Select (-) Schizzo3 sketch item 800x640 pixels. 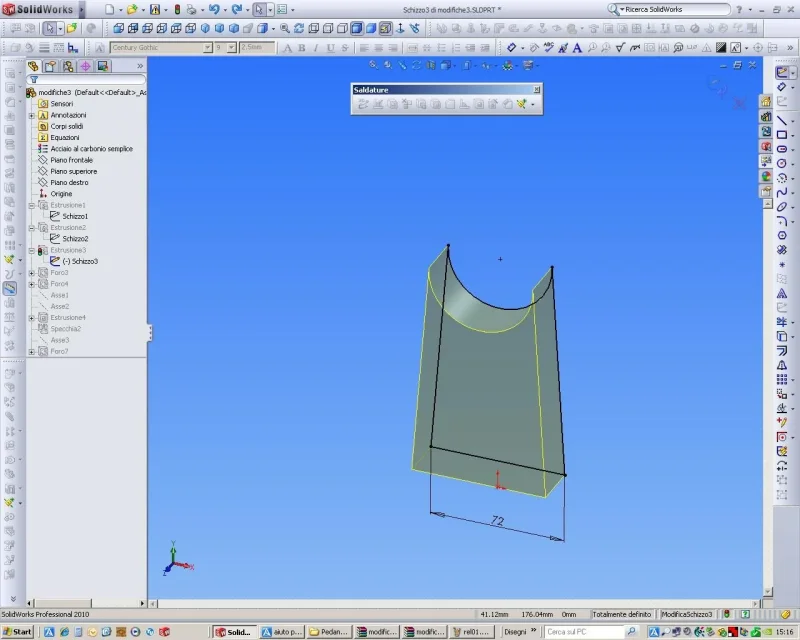pos(80,261)
